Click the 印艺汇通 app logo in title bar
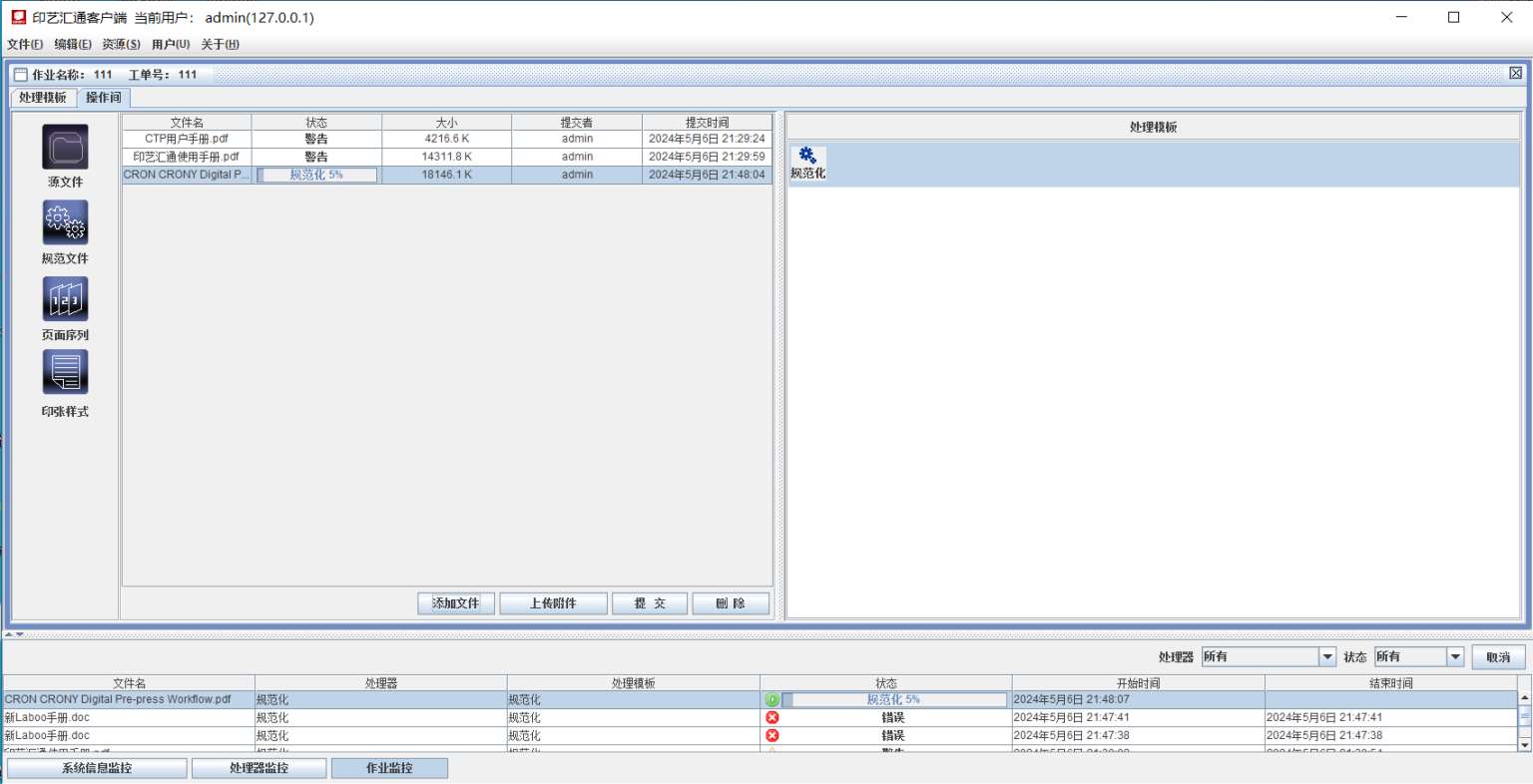The image size is (1533, 784). pos(19,17)
